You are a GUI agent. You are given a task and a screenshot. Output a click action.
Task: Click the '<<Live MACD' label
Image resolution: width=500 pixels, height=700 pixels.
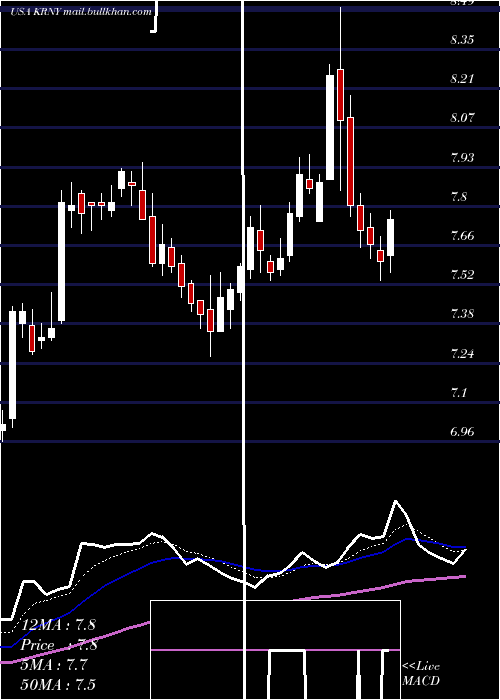pos(421,673)
